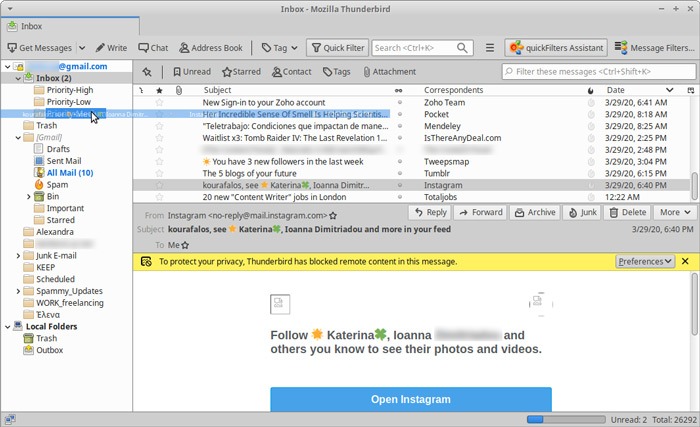The width and height of the screenshot is (700, 427).
Task: Sort by the thread column icon
Action: tap(141, 90)
